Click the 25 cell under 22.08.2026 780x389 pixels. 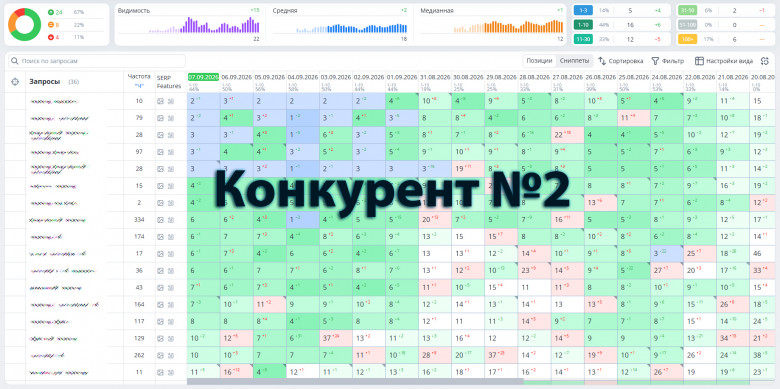pos(699,254)
